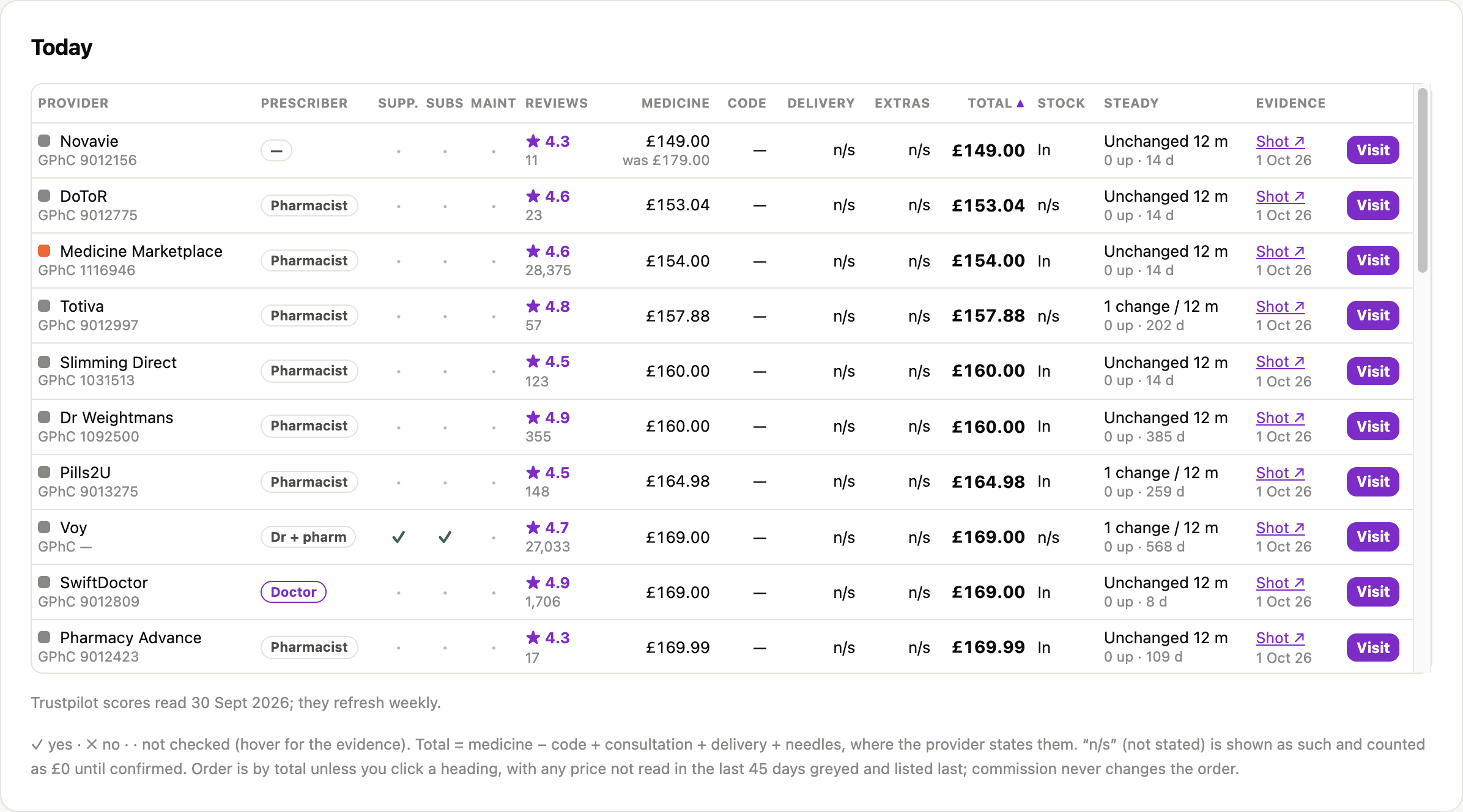Click the "Pills2U" provider name

[x=85, y=473]
